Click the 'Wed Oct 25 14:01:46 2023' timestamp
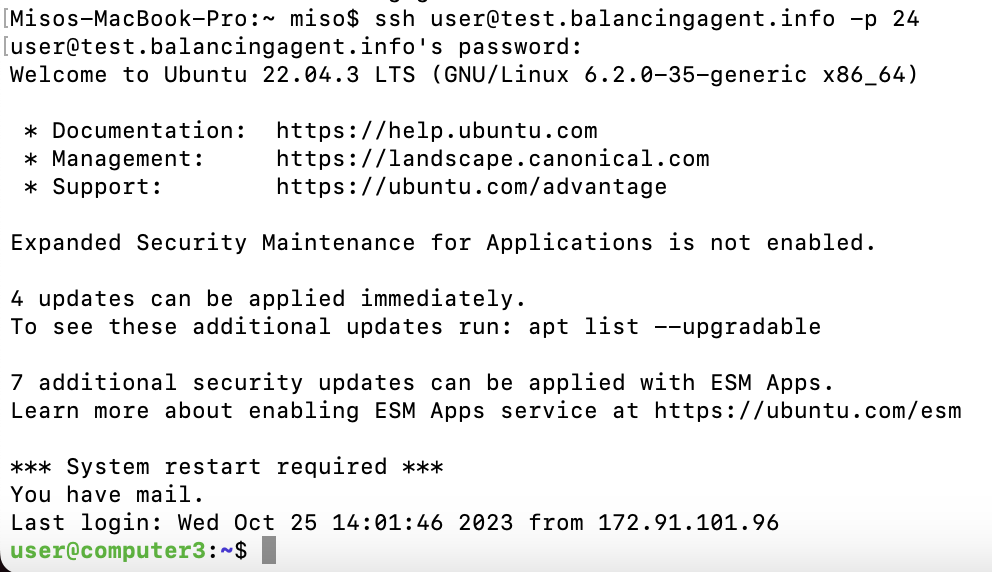This screenshot has width=992, height=572. point(345,523)
